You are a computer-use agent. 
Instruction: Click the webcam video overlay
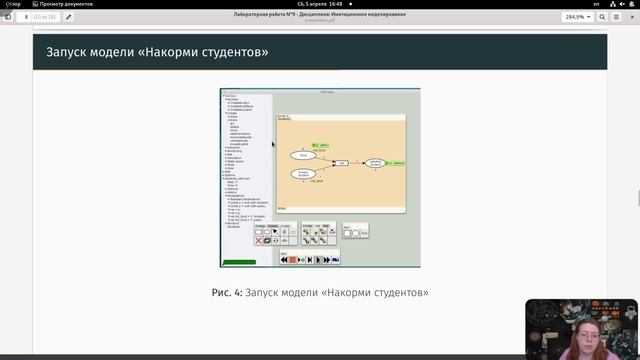click(581, 329)
